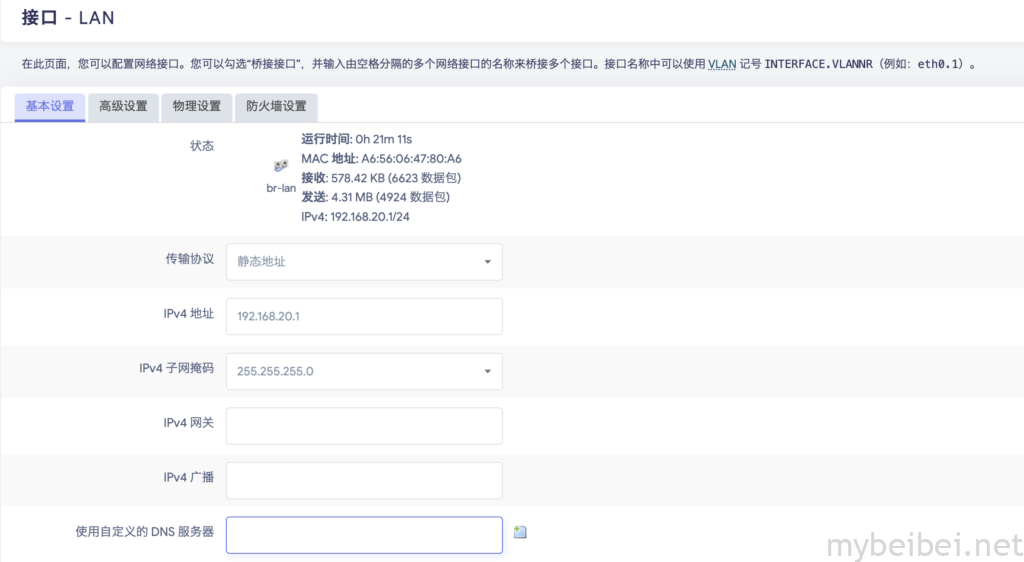
Task: Go to the 防火墙设置 tab
Action: (x=276, y=106)
